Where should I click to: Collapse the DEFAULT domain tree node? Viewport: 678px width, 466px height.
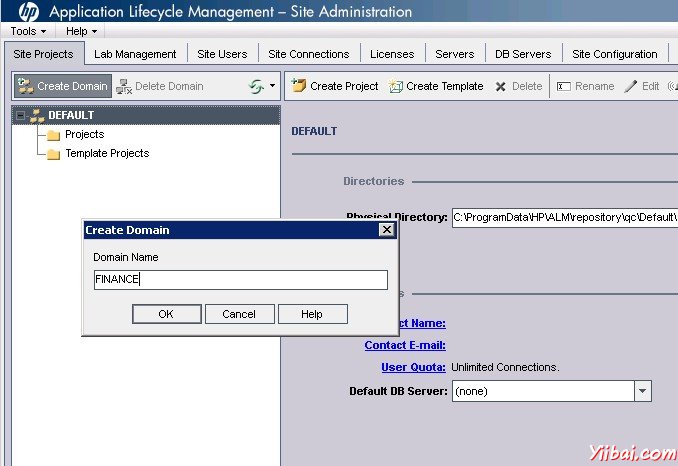tap(20, 115)
